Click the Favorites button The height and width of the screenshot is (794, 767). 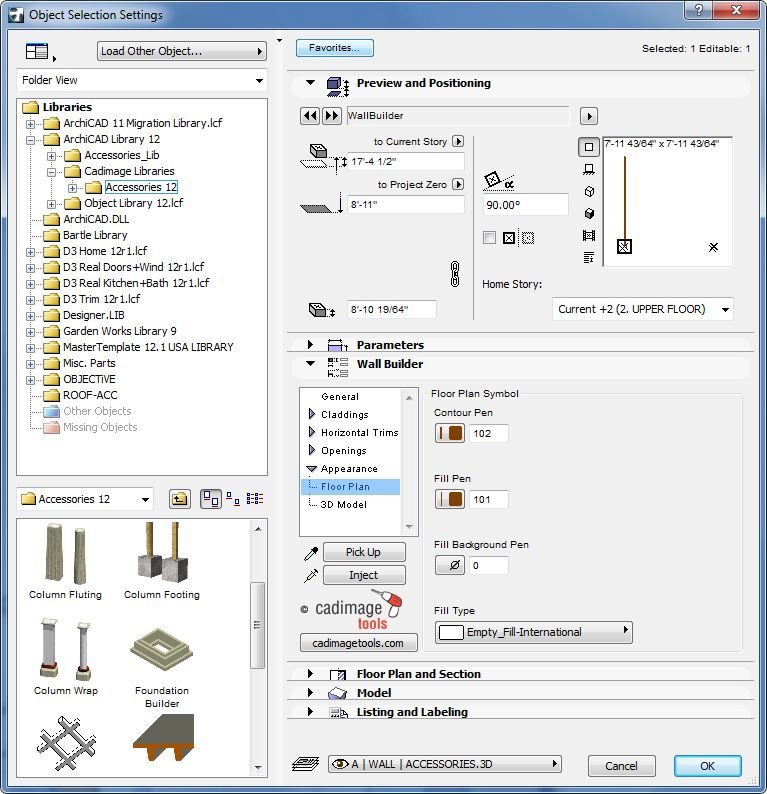335,48
